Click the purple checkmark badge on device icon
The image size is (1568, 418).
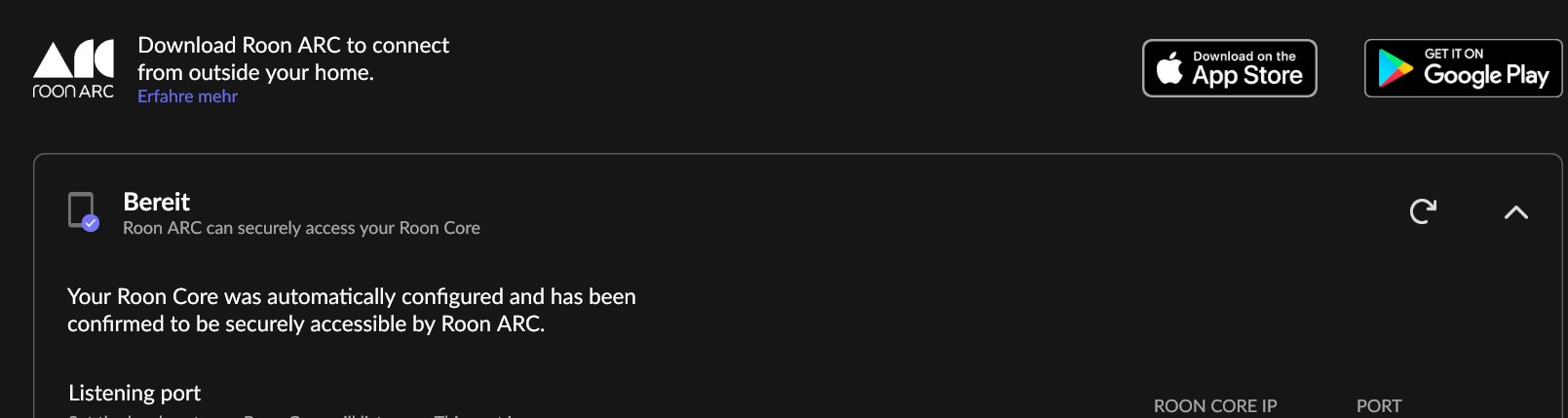point(91,223)
